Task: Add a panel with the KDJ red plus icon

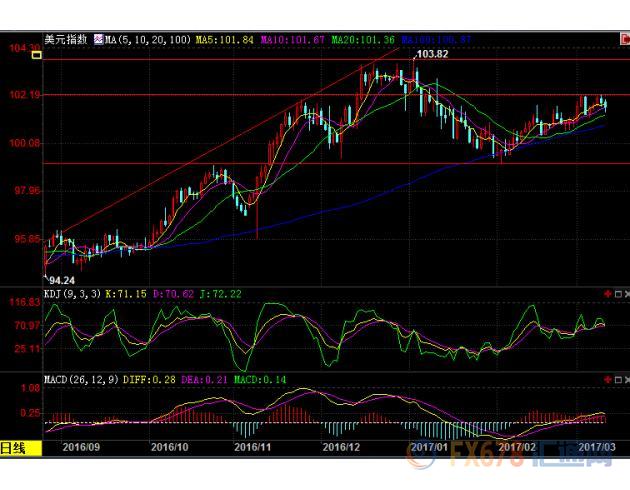Action: 606,294
